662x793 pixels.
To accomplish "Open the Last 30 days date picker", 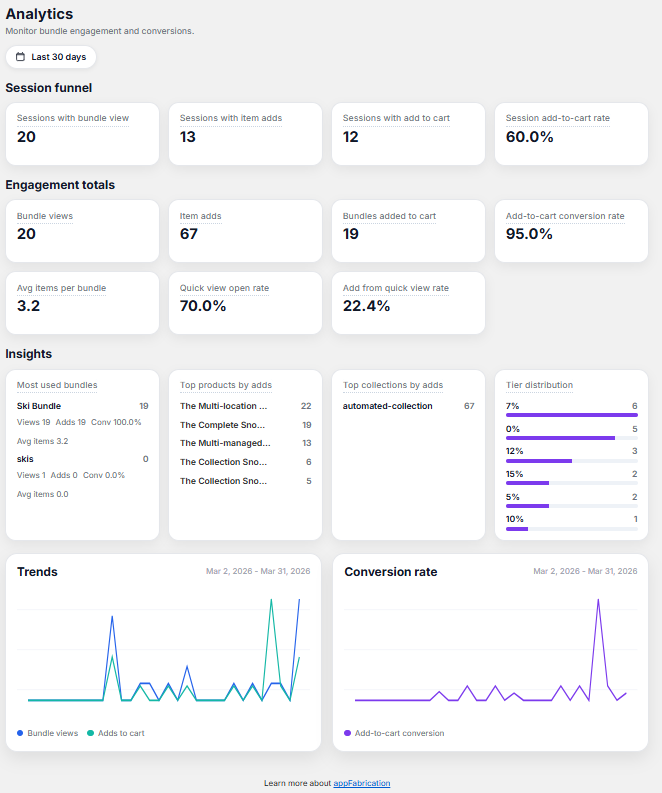I will tap(51, 57).
